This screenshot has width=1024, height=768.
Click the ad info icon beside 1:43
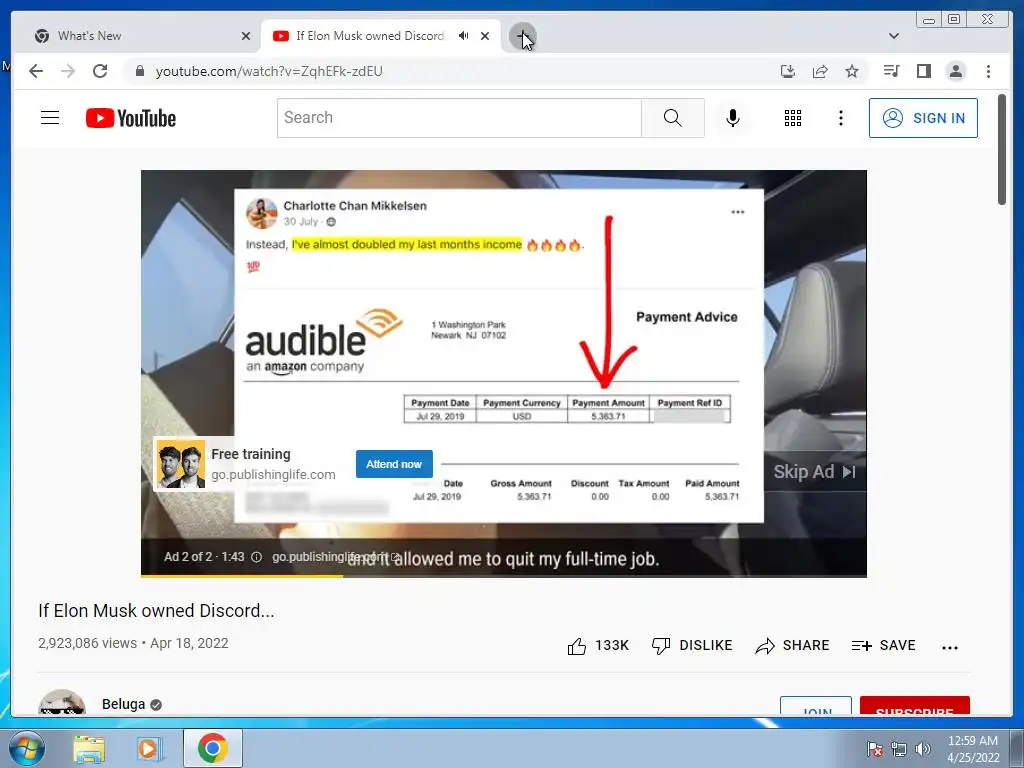click(257, 557)
